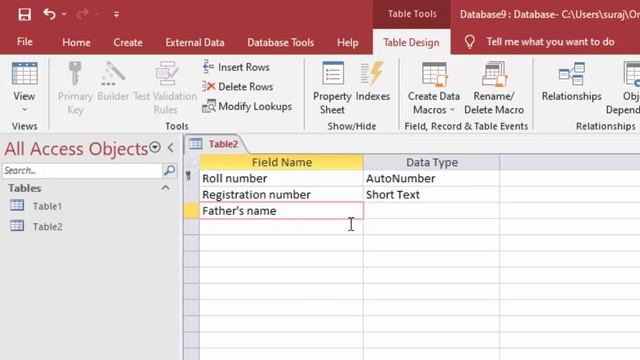Image resolution: width=640 pixels, height=360 pixels.
Task: Click the Roll number field cell
Action: coord(281,178)
